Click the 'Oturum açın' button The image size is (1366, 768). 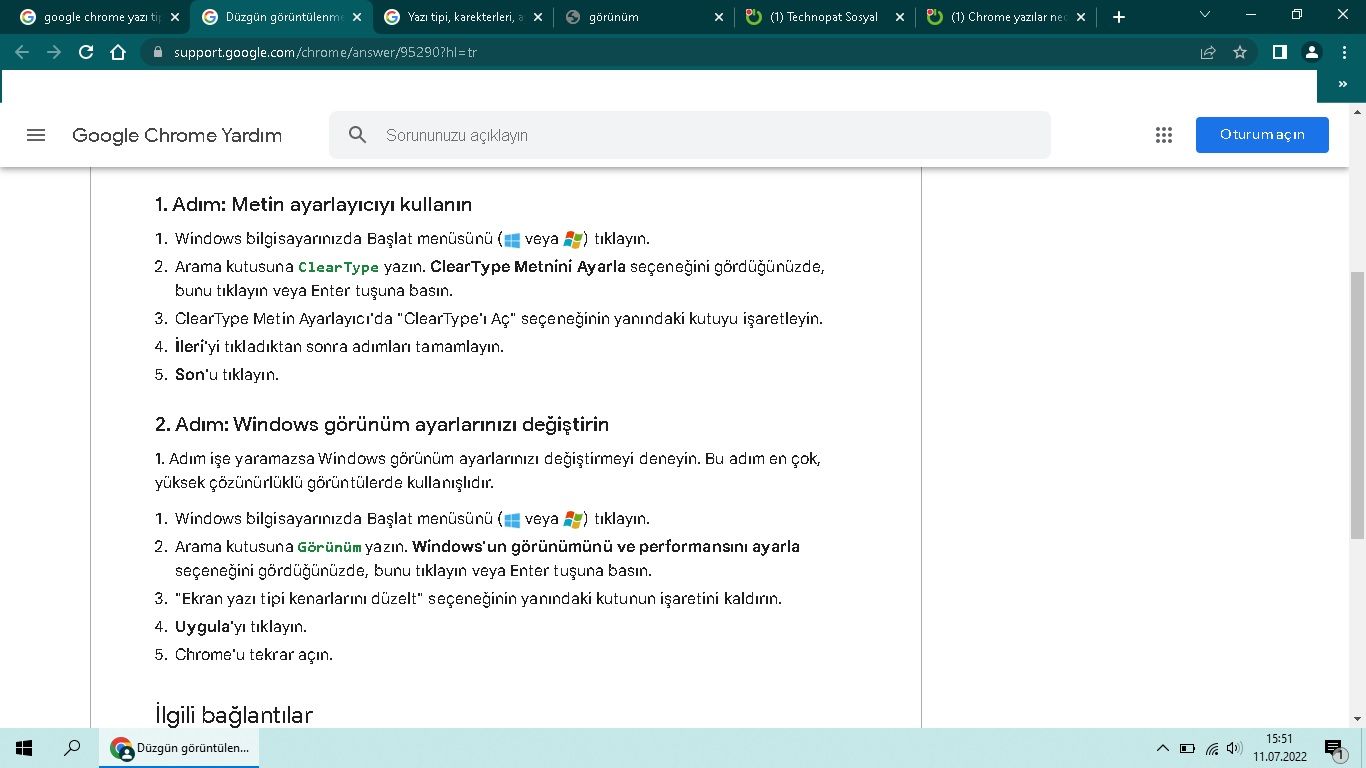pyautogui.click(x=1262, y=135)
